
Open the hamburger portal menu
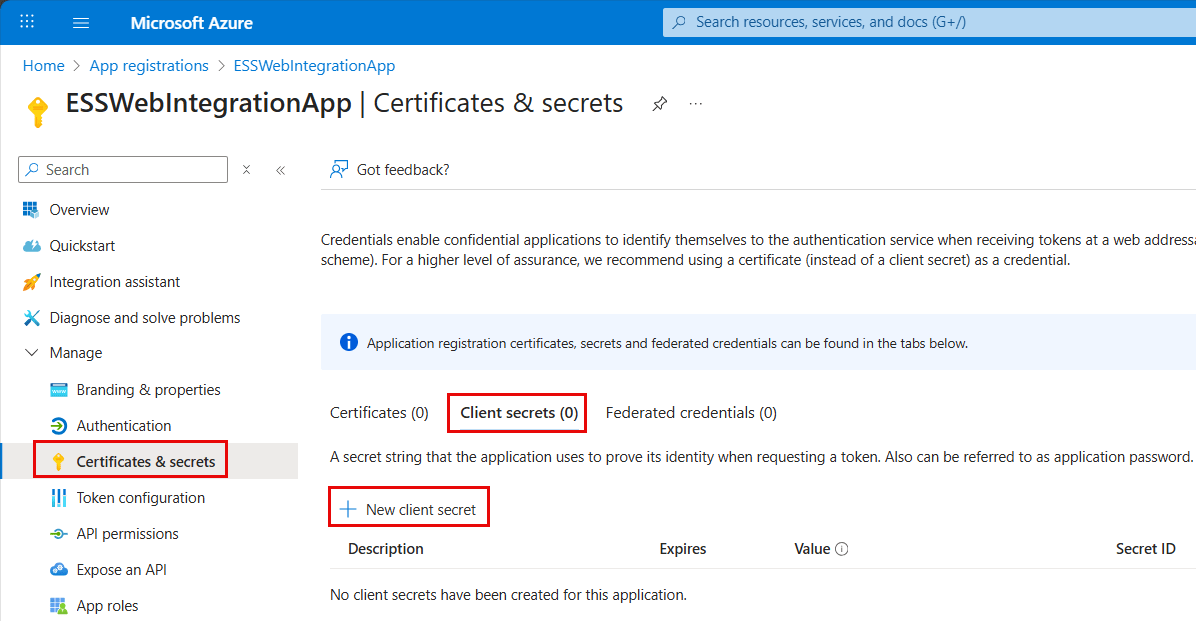(81, 23)
